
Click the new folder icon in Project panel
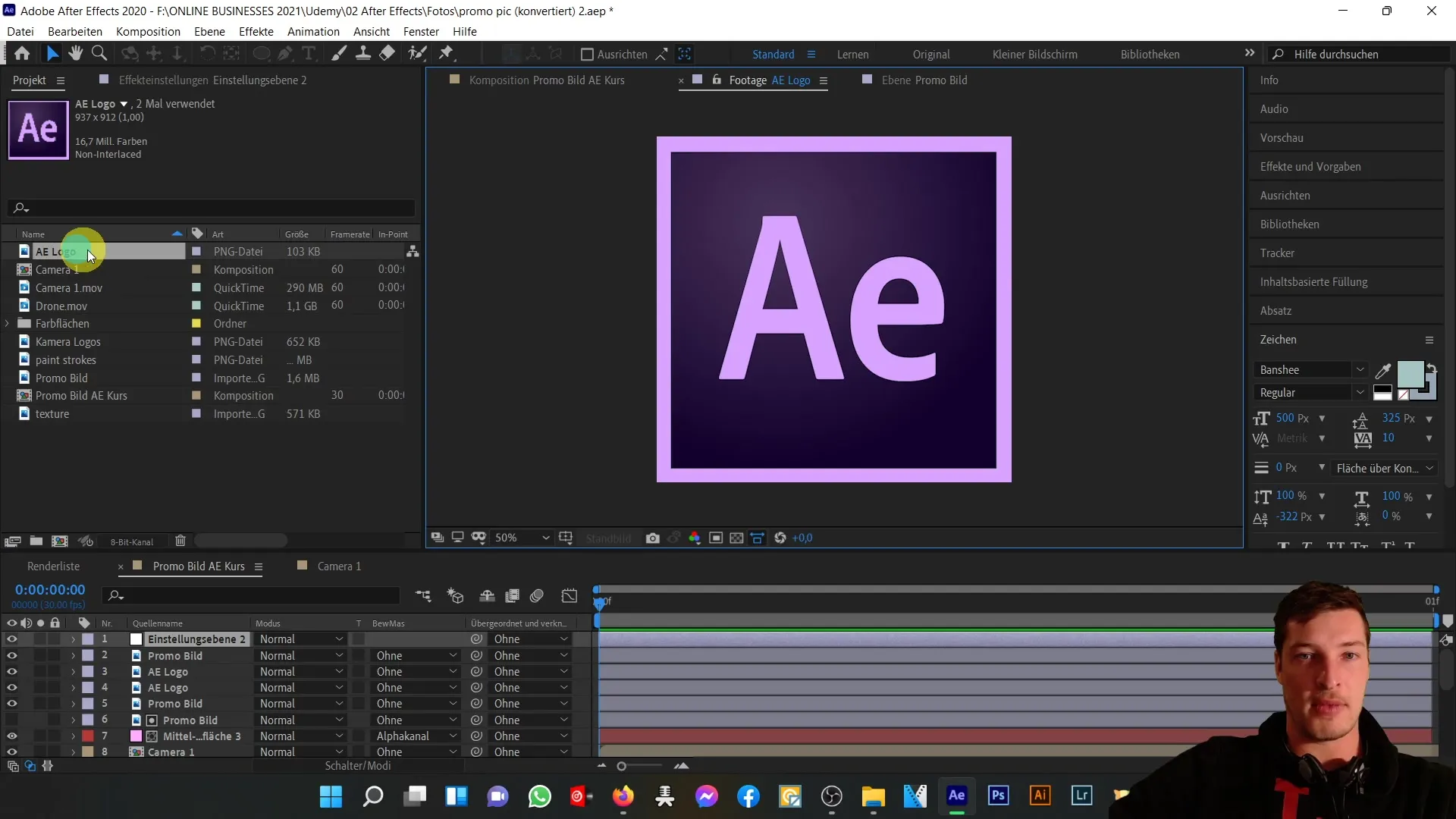[36, 541]
